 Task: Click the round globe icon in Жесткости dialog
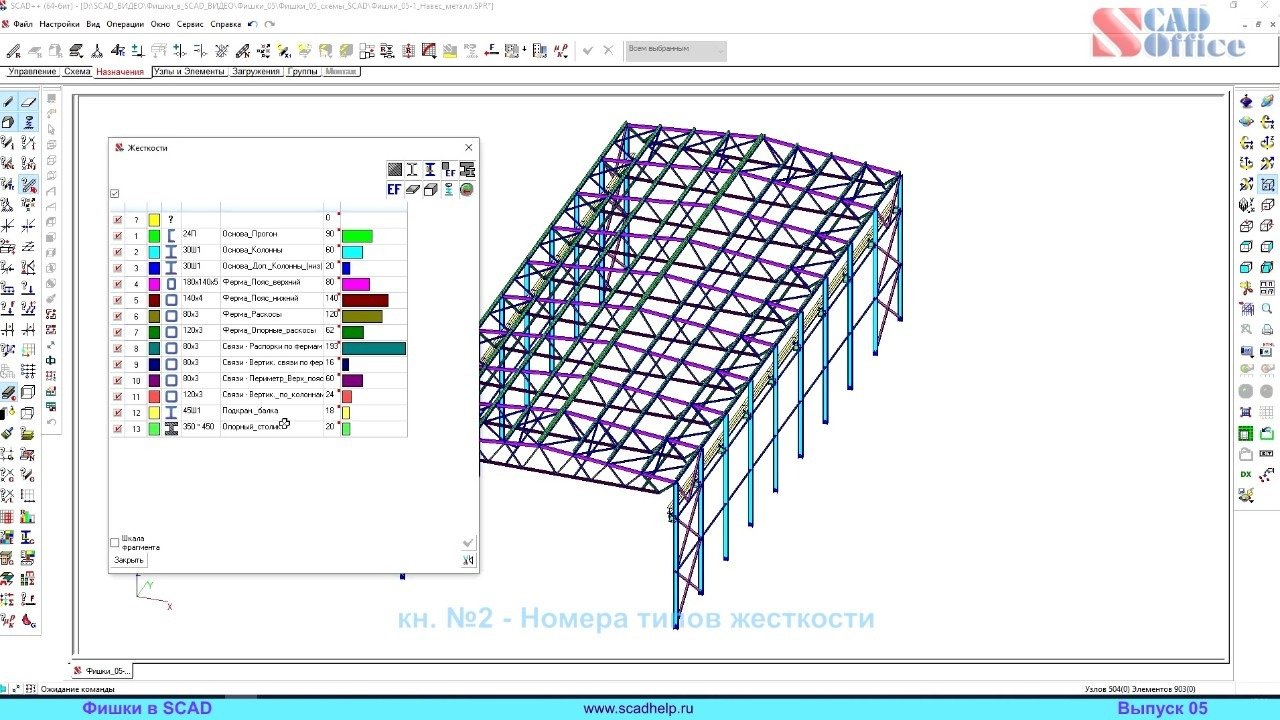[466, 189]
